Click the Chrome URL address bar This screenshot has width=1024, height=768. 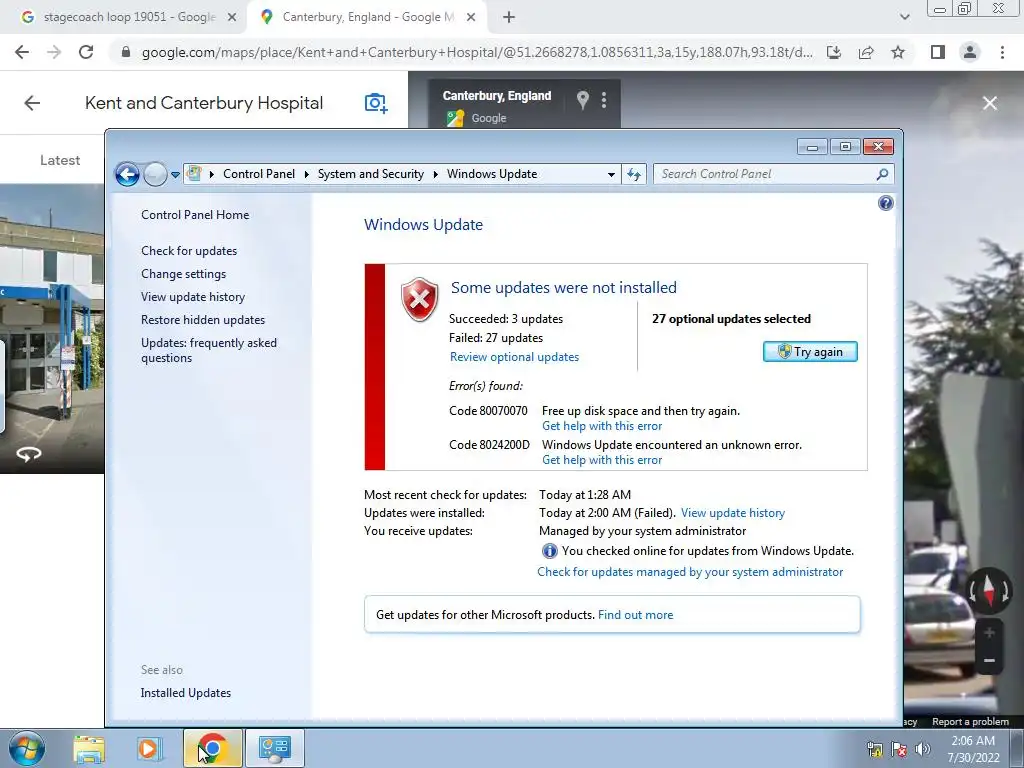click(477, 52)
